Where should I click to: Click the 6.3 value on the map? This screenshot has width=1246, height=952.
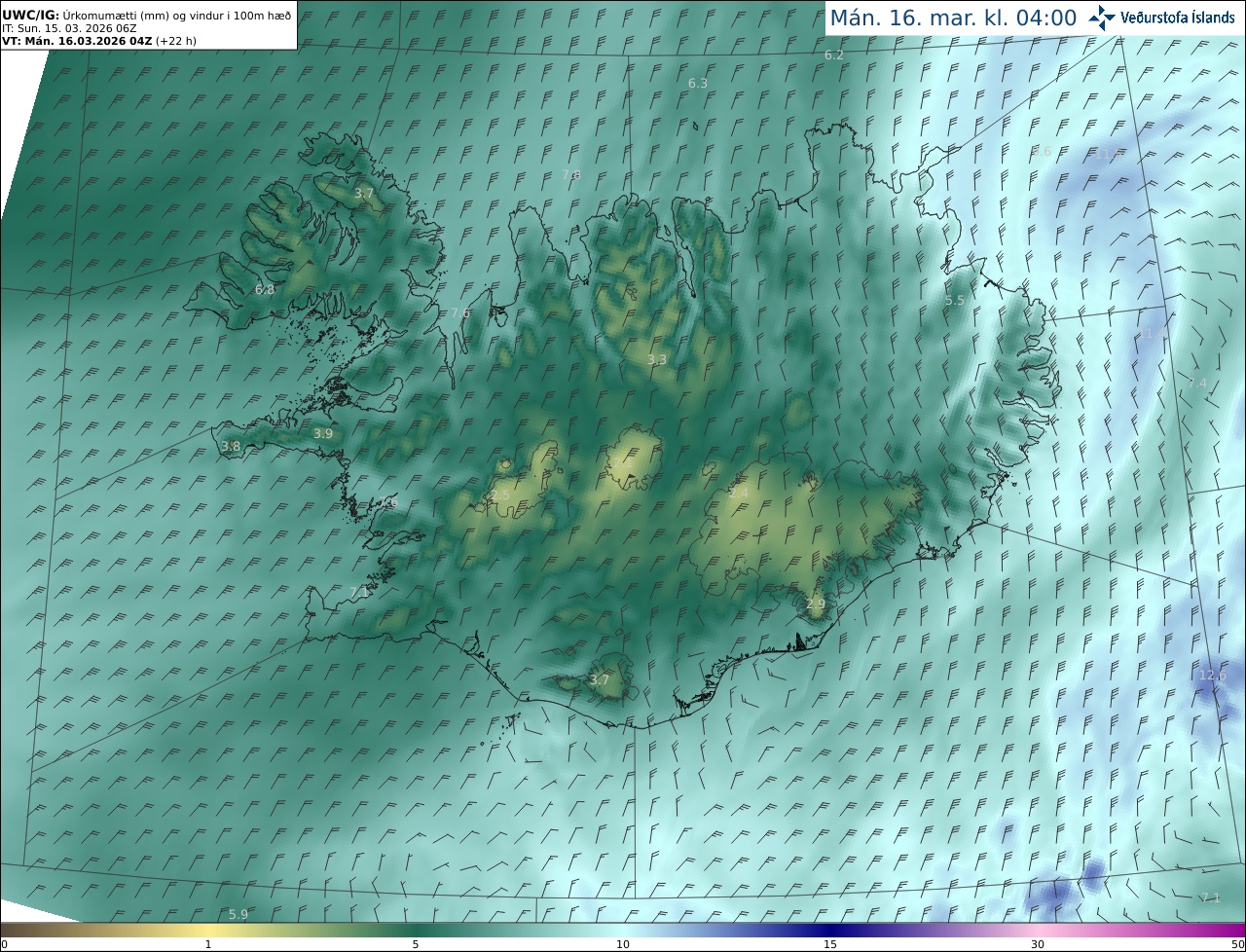(x=698, y=84)
